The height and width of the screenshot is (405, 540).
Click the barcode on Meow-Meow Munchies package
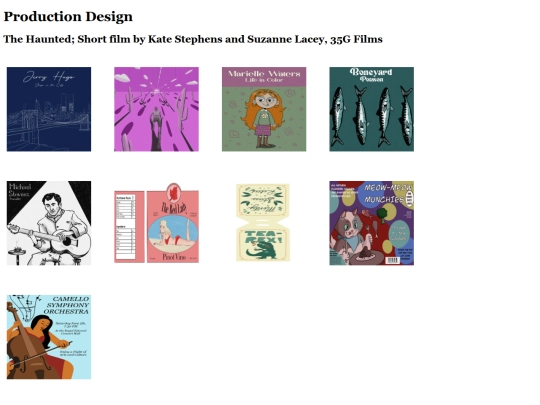(392, 260)
